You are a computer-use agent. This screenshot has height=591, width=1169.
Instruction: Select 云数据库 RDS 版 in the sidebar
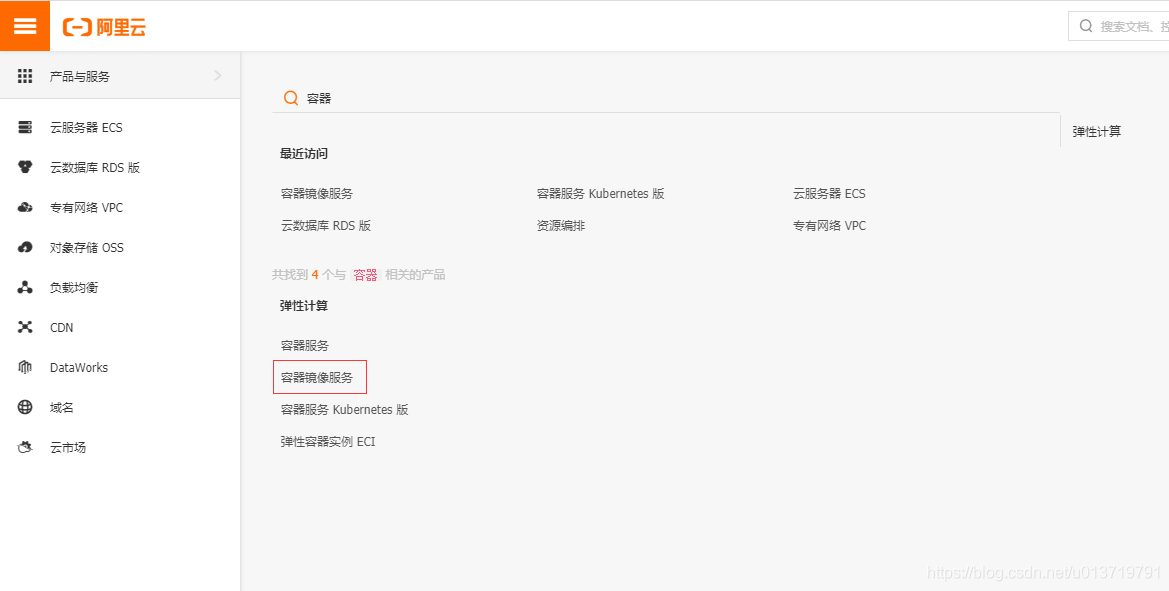(x=95, y=168)
